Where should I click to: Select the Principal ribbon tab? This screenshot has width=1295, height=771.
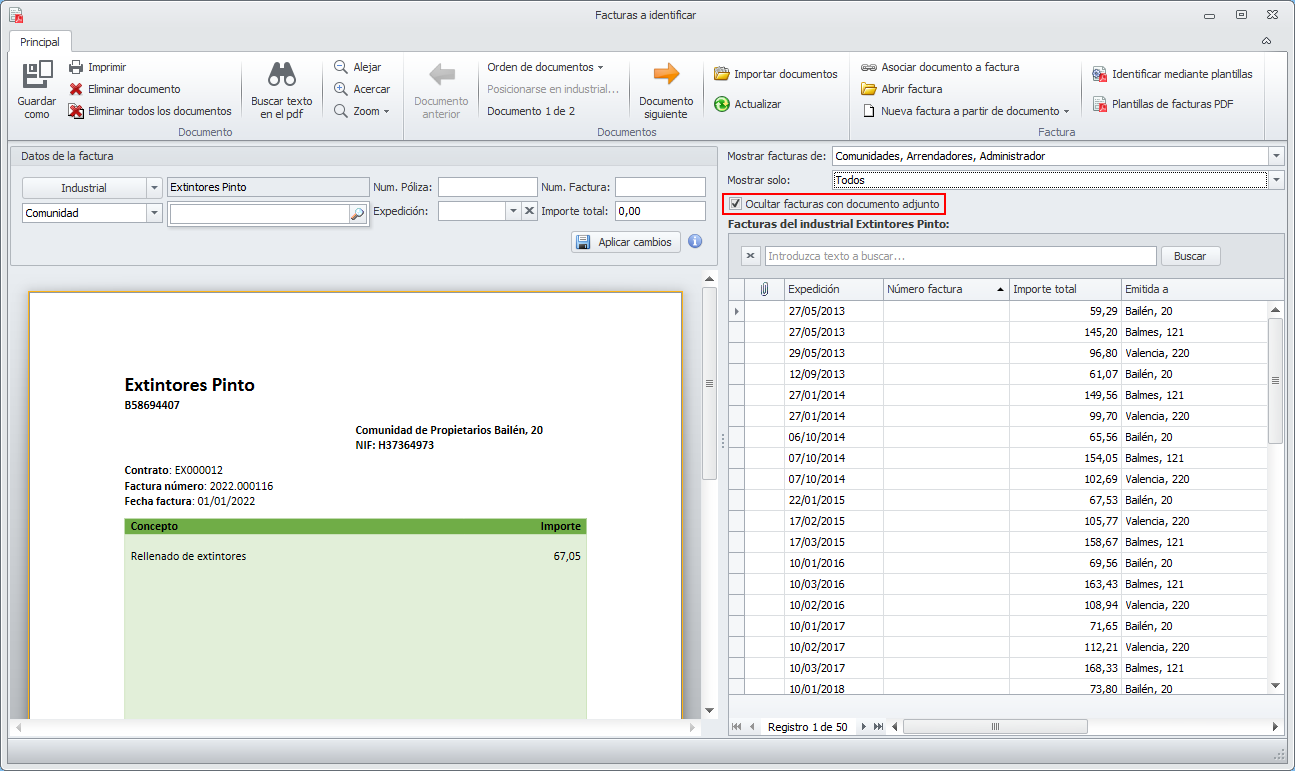click(40, 42)
